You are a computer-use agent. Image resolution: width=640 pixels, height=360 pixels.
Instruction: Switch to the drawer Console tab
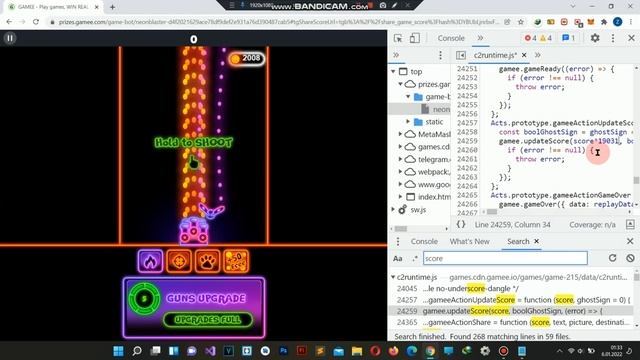[x=424, y=241]
